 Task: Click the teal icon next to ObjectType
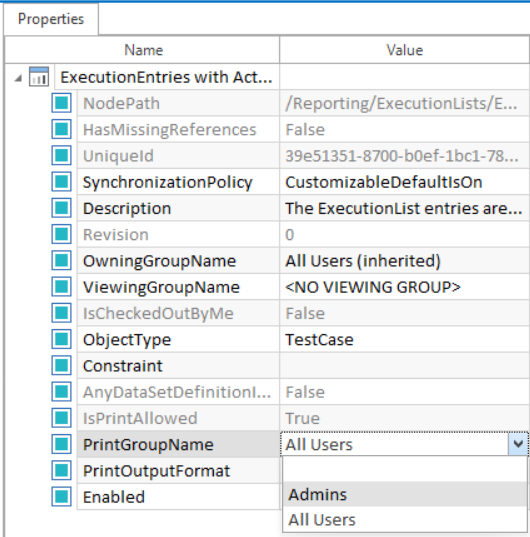click(62, 339)
